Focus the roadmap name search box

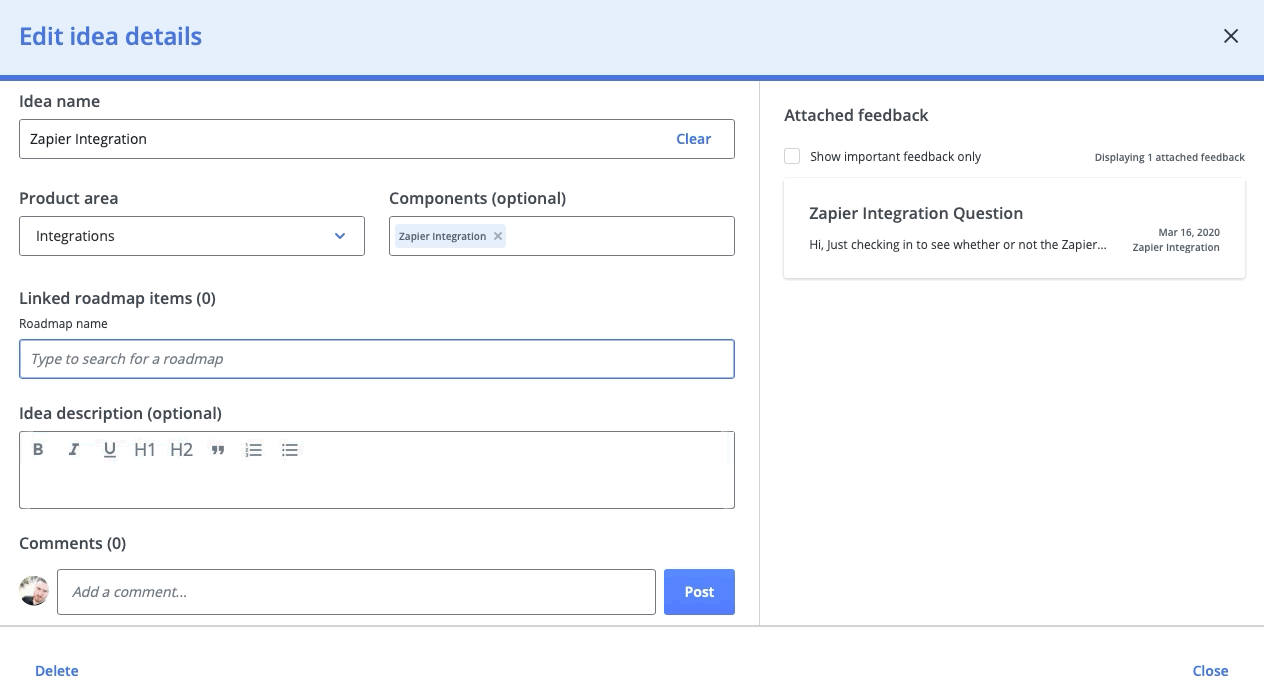(377, 359)
